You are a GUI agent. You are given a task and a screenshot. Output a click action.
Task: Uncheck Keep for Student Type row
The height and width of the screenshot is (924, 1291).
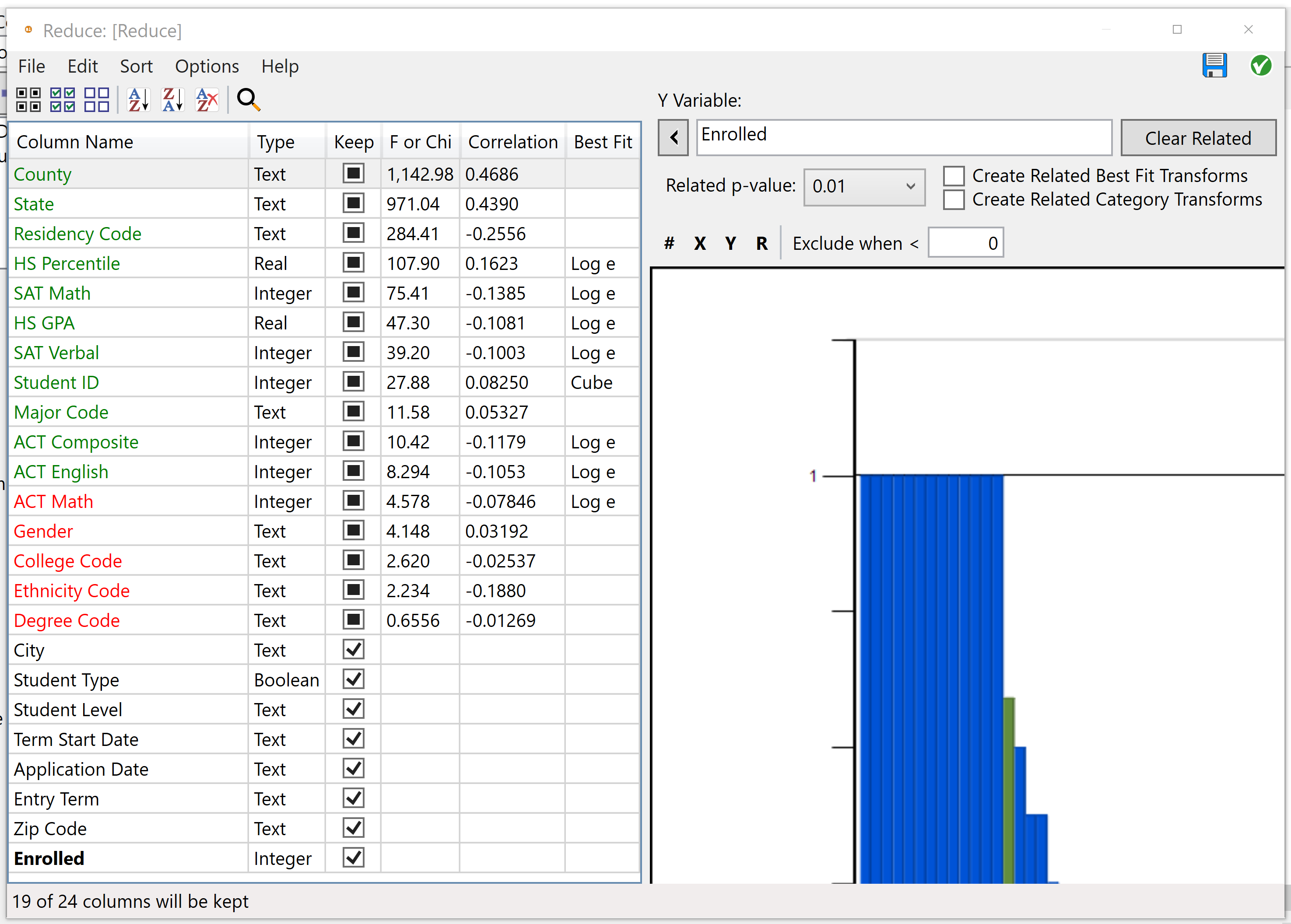tap(353, 679)
